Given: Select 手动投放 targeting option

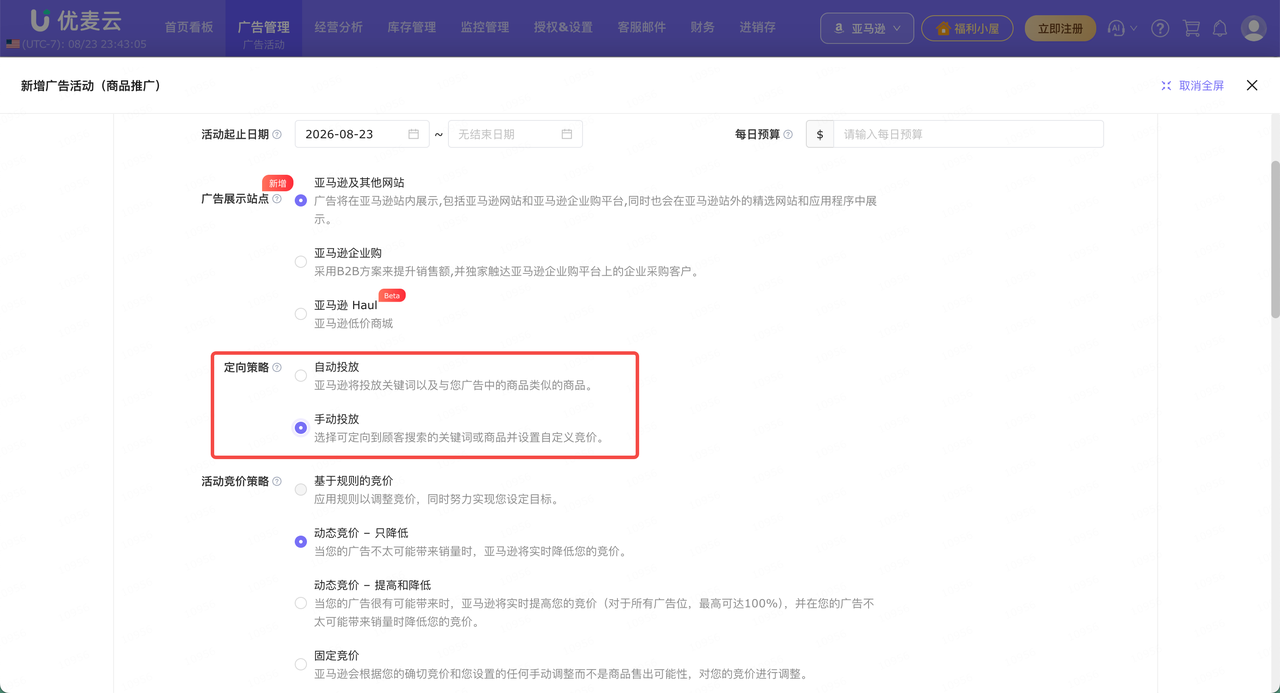Looking at the screenshot, I should point(301,428).
